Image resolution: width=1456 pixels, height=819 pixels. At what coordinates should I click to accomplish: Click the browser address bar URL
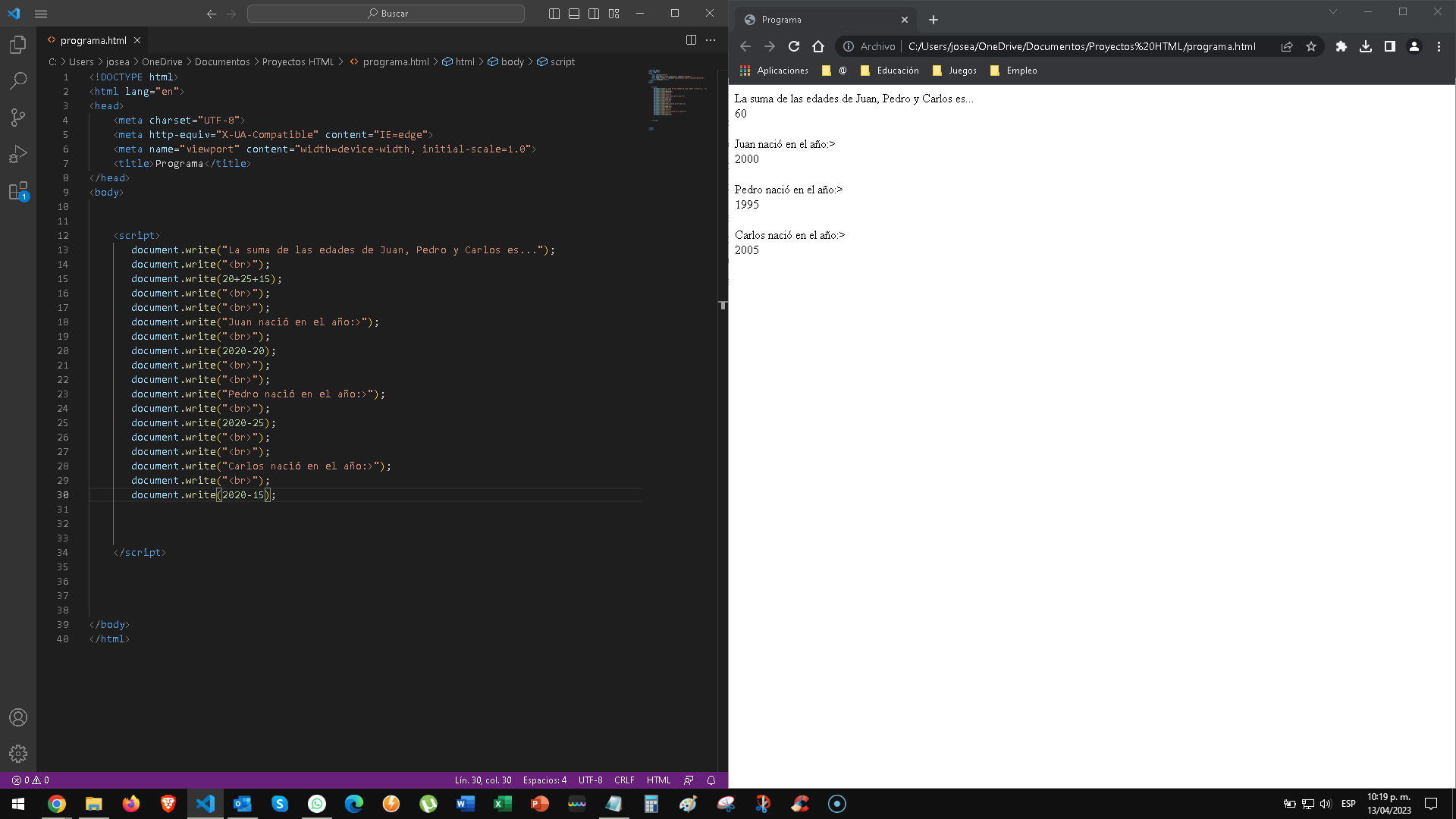click(x=1081, y=46)
